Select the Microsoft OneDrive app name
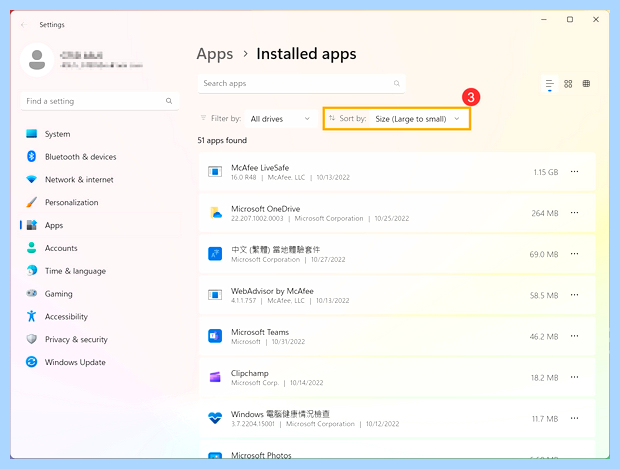620x469 pixels. (x=266, y=209)
